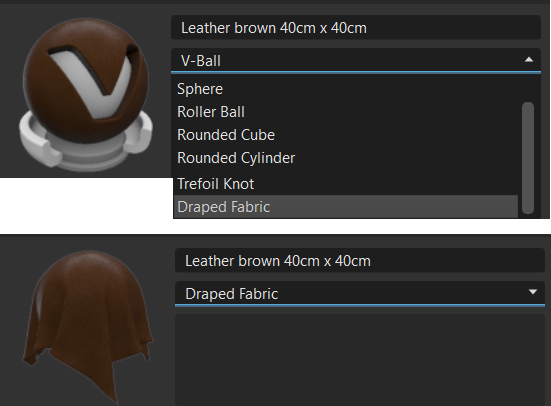The height and width of the screenshot is (406, 551).
Task: Collapse the V-Ball dropdown arrow
Action: (529, 60)
